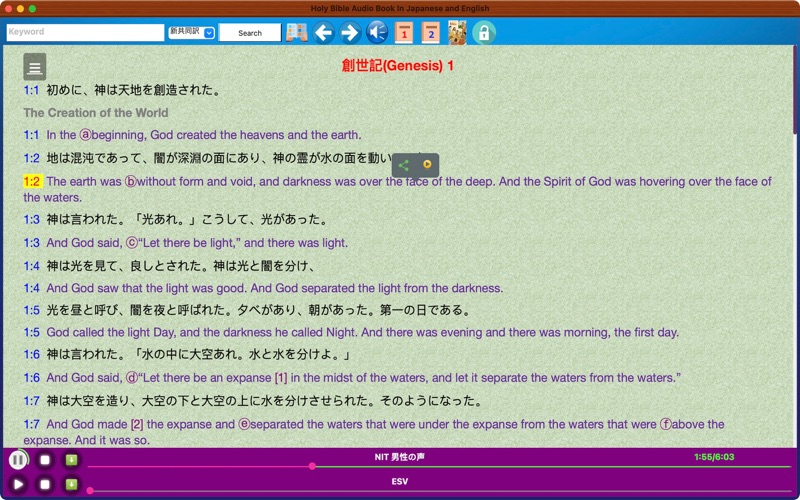
Task: Click the vertical scrollbar of the text
Action: pyautogui.click(x=795, y=89)
